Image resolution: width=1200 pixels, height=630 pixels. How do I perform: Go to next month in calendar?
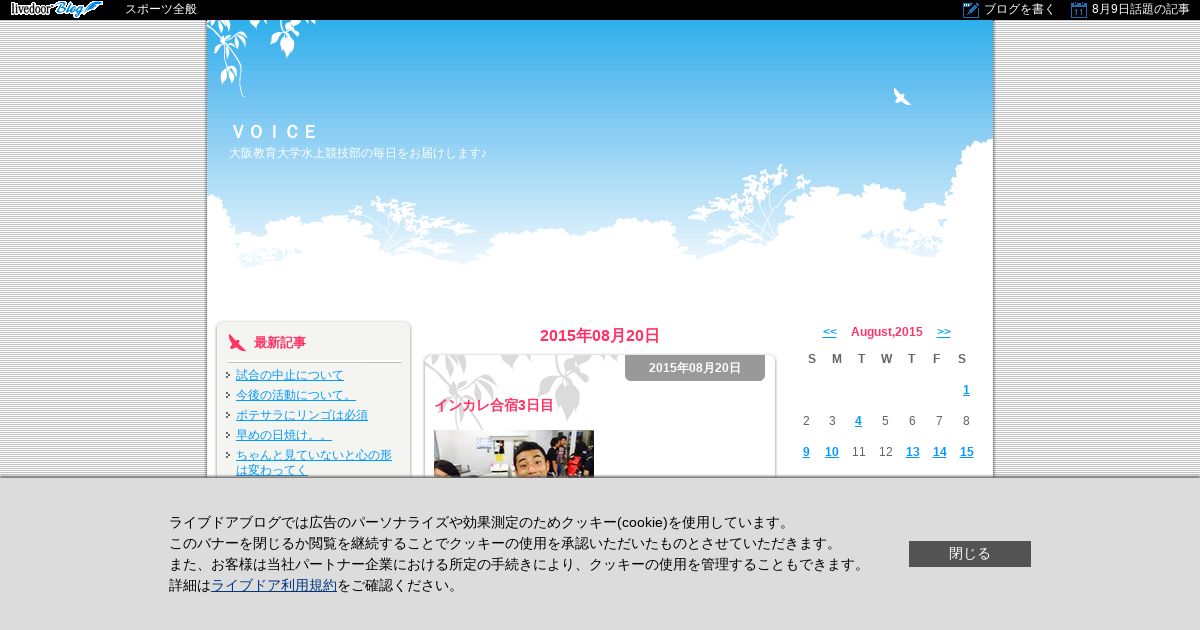point(944,332)
